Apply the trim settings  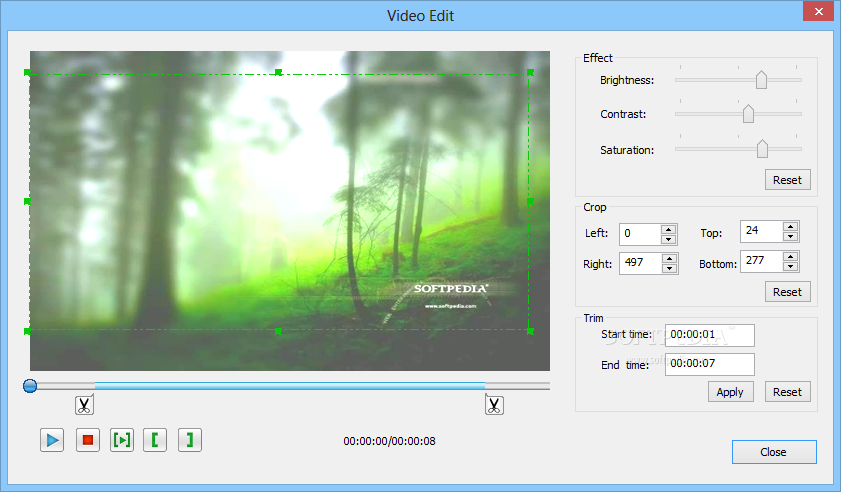731,392
